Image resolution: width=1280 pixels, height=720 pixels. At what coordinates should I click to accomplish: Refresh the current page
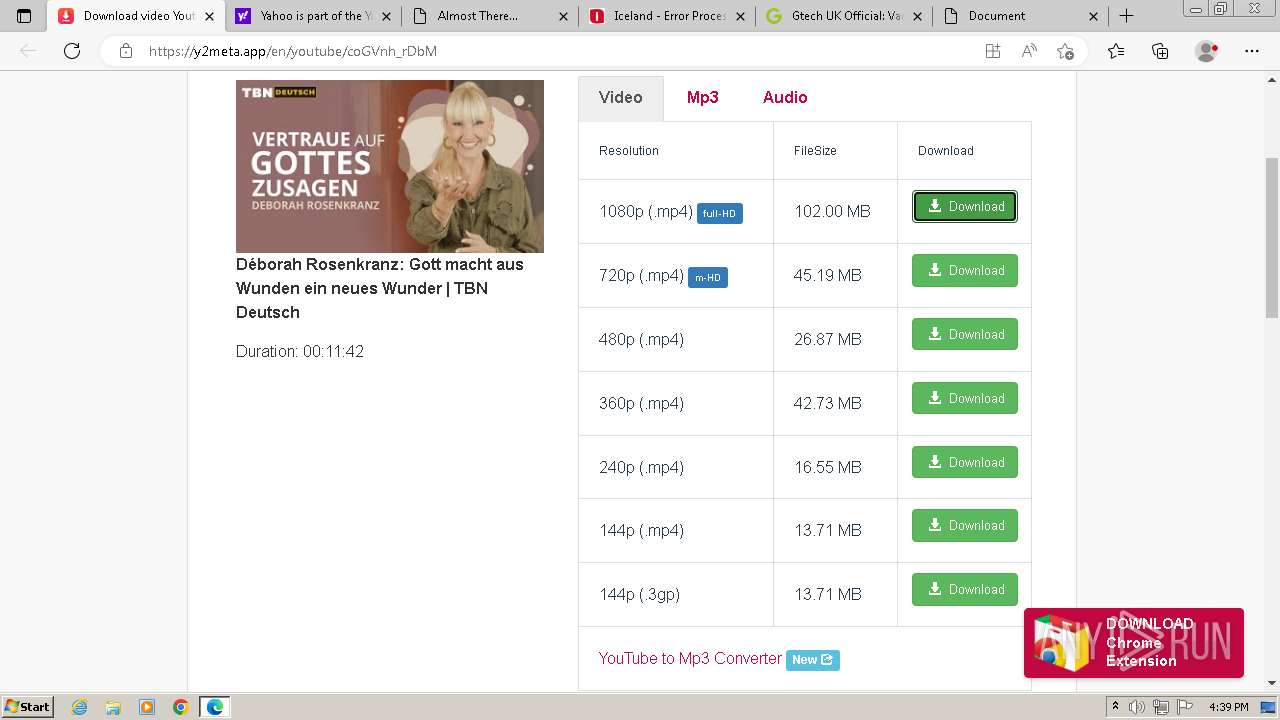pos(72,51)
